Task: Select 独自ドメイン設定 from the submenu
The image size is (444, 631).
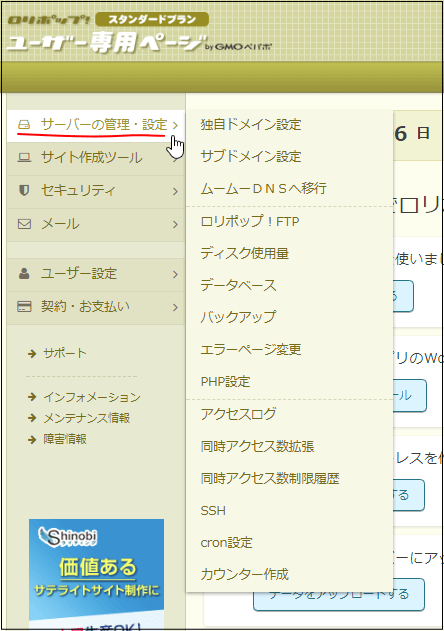Action: 251,124
